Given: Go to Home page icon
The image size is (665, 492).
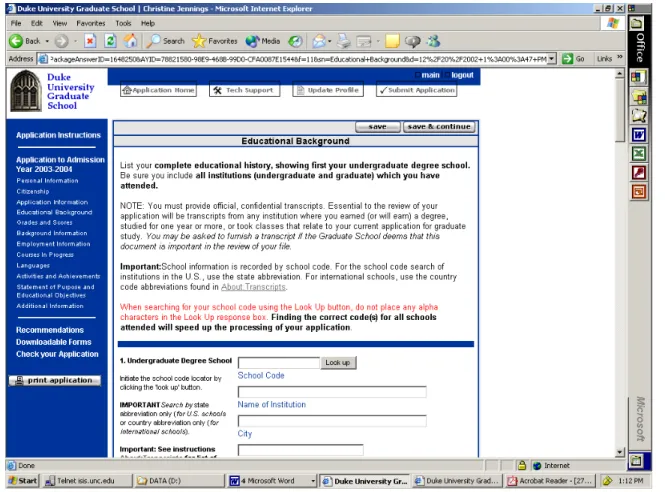Looking at the screenshot, I should click(131, 41).
